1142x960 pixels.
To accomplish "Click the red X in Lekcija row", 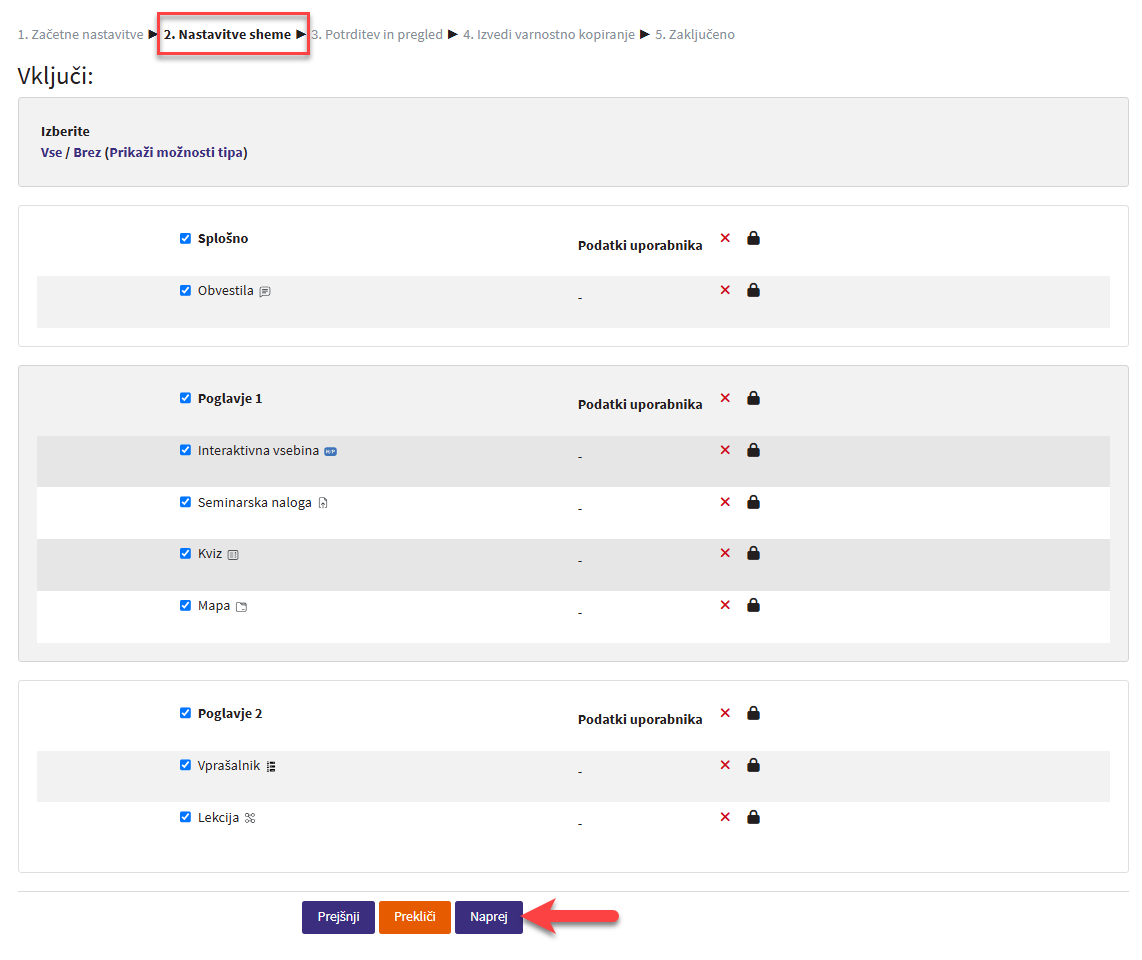I will (725, 817).
